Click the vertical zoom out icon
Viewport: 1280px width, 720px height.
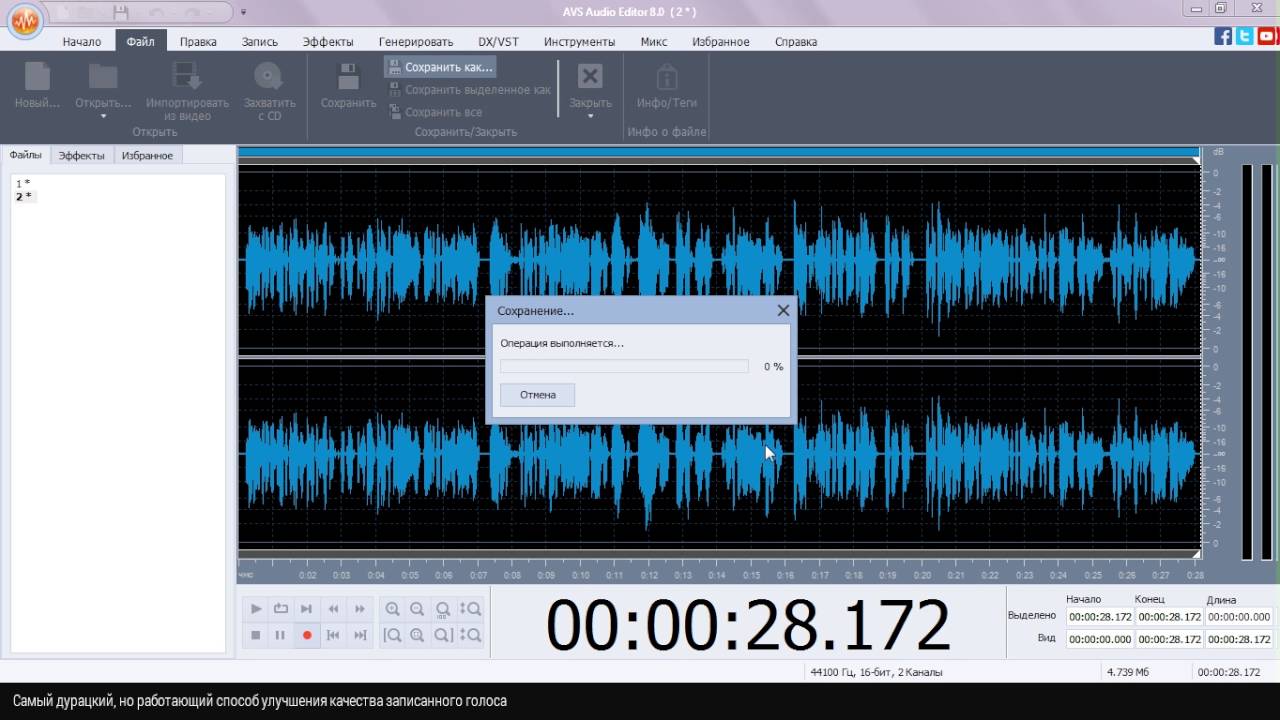(x=470, y=635)
